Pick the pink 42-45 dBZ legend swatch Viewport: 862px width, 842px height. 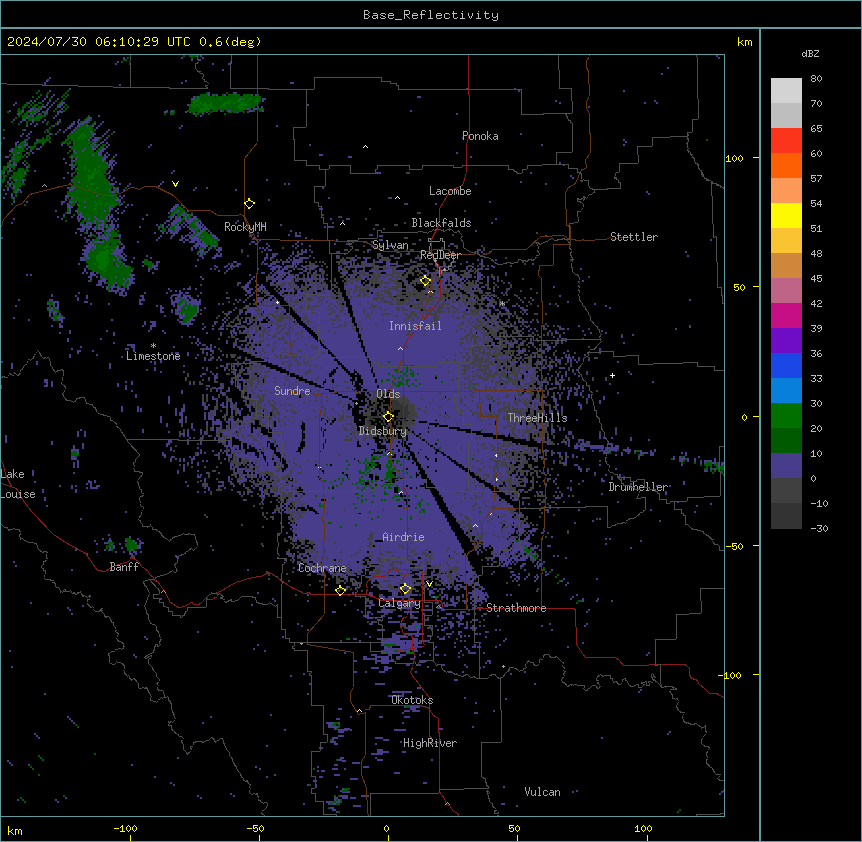[x=786, y=291]
